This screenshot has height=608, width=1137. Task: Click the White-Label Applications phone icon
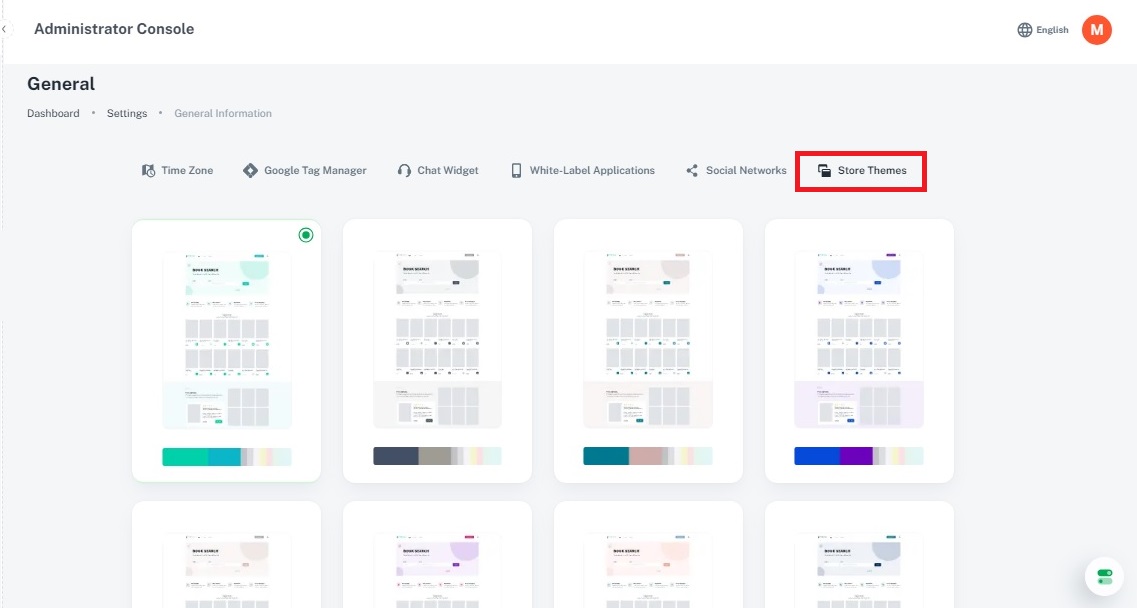tap(516, 171)
